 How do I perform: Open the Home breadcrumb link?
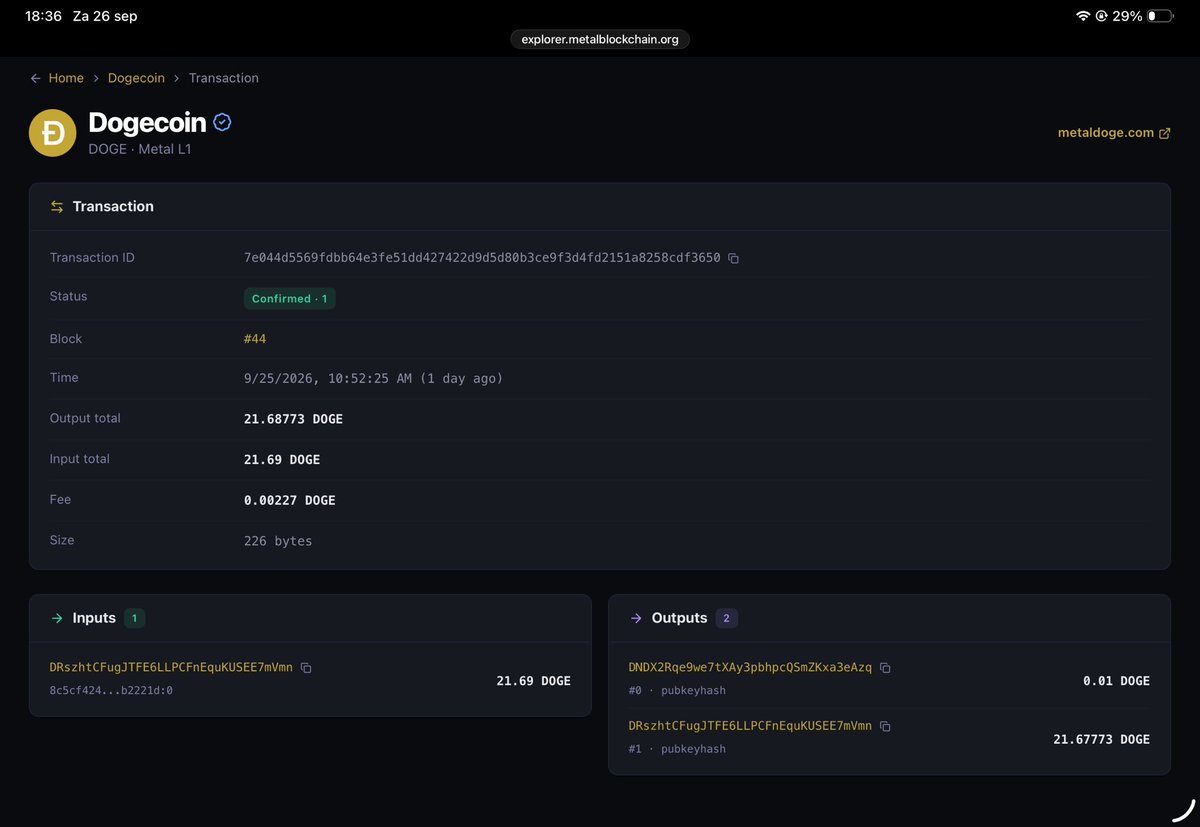pyautogui.click(x=66, y=78)
